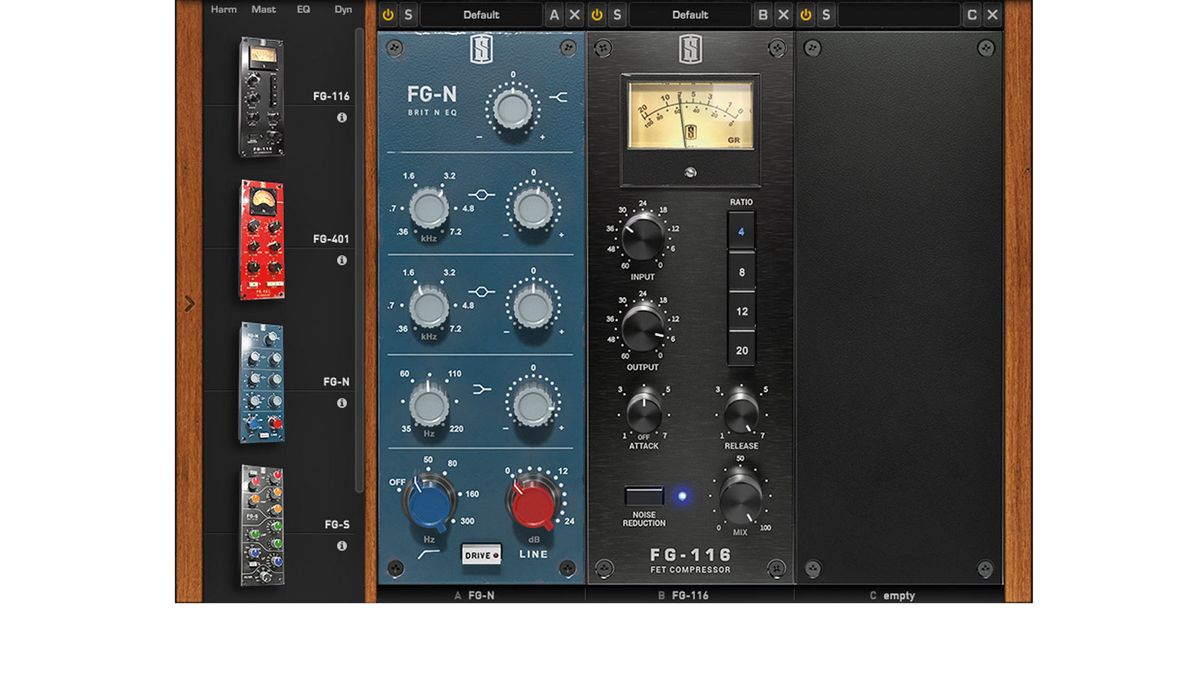Open info for the FG-S module
This screenshot has height=675, width=1200.
tap(342, 546)
